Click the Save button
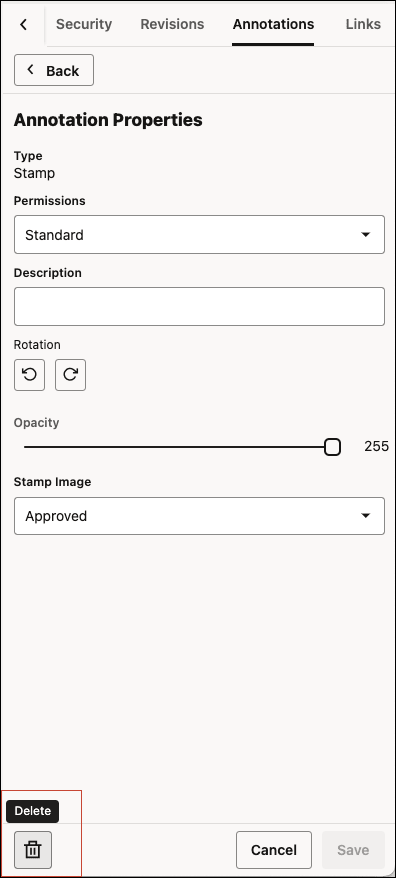396x878 pixels. tap(353, 850)
